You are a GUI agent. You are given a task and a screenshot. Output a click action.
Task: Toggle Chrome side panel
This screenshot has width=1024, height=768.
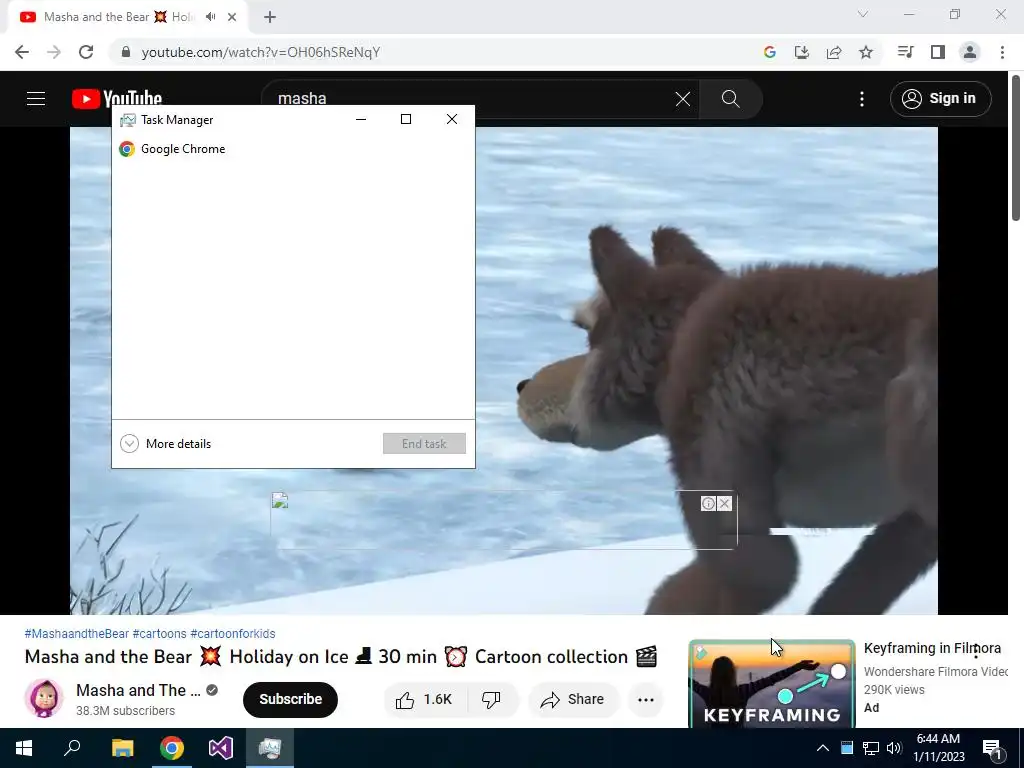[938, 52]
